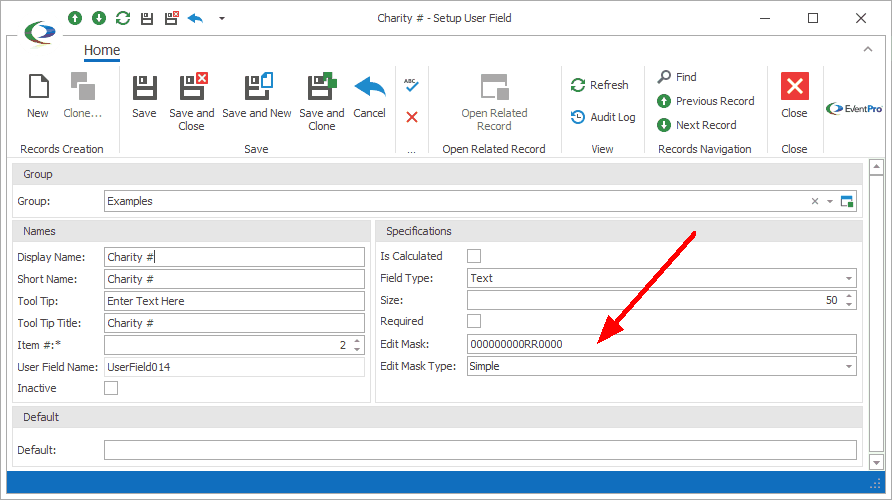This screenshot has width=892, height=500.
Task: Click the ribbon overflow ellipsis group label
Action: 411,150
